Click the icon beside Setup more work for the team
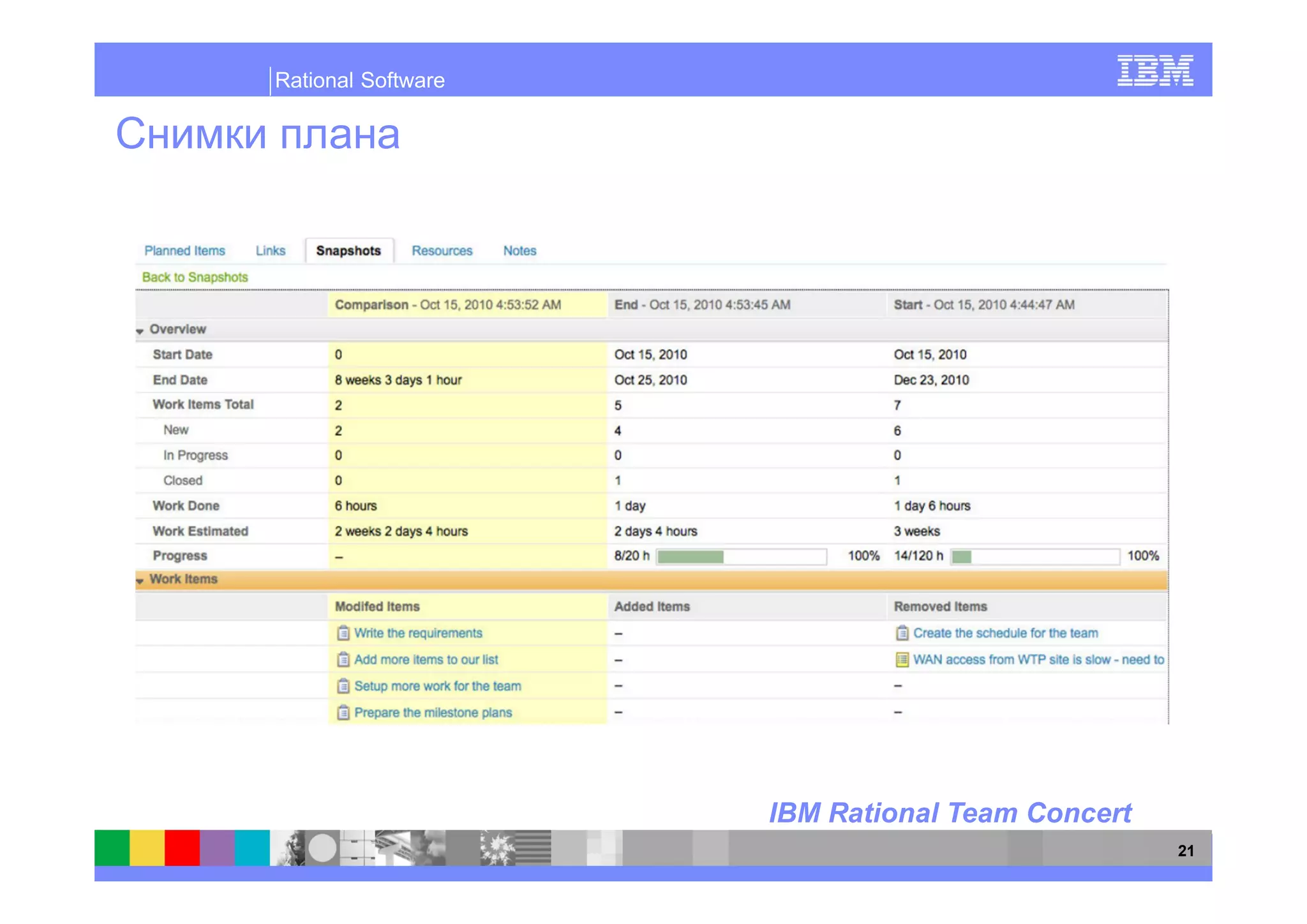 343,686
